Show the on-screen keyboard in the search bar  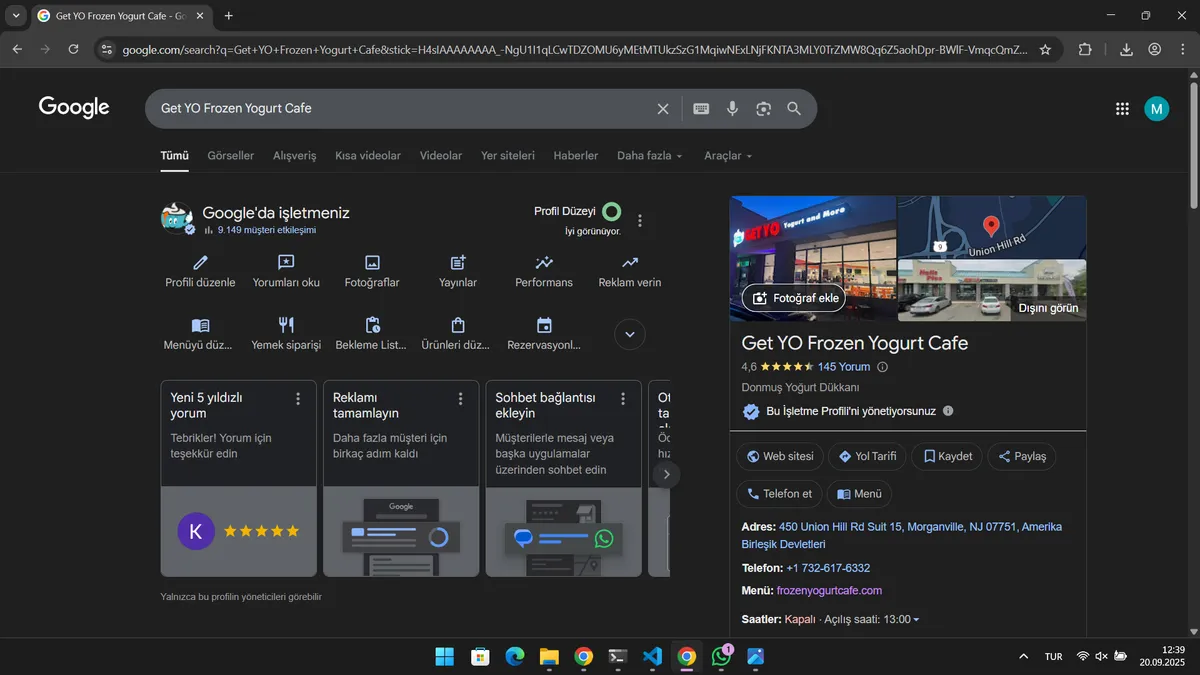pyautogui.click(x=700, y=108)
